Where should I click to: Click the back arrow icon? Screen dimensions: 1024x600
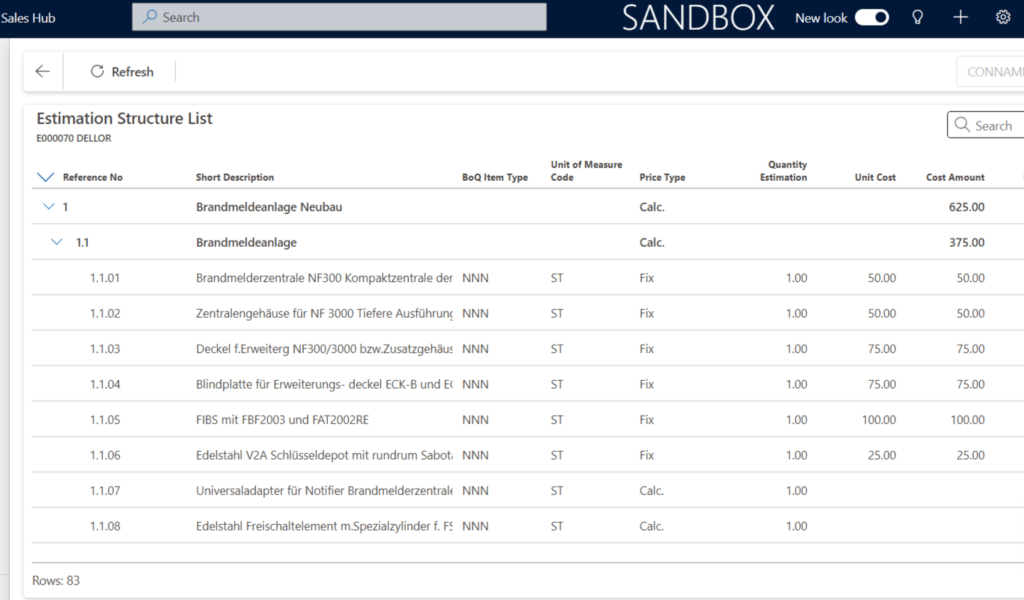tap(42, 72)
